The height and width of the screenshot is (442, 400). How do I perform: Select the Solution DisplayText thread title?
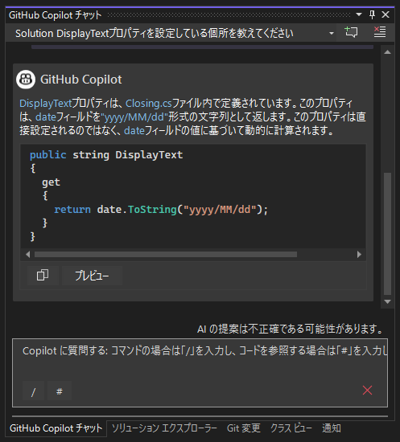154,33
